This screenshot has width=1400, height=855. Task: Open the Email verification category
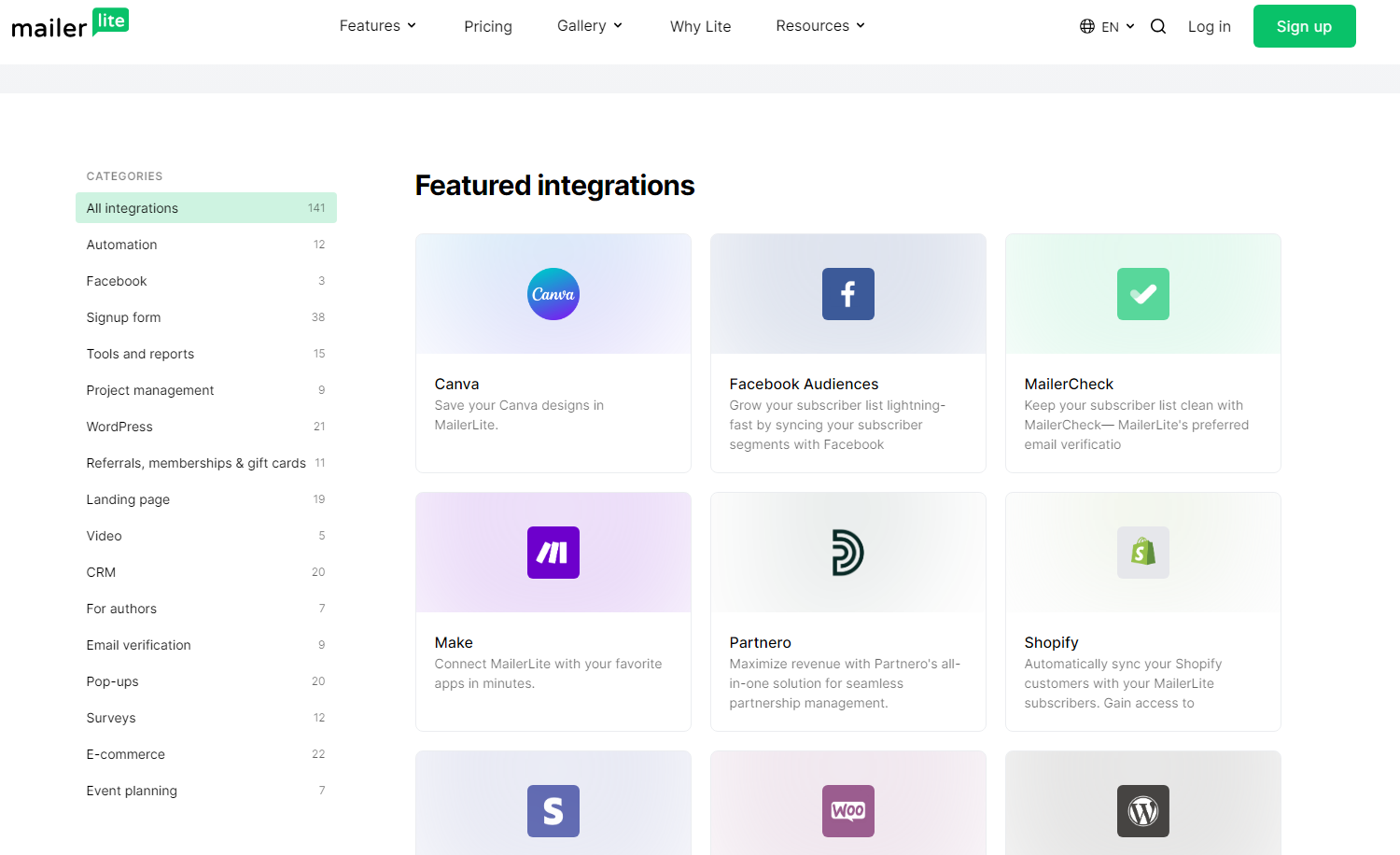tap(206, 645)
